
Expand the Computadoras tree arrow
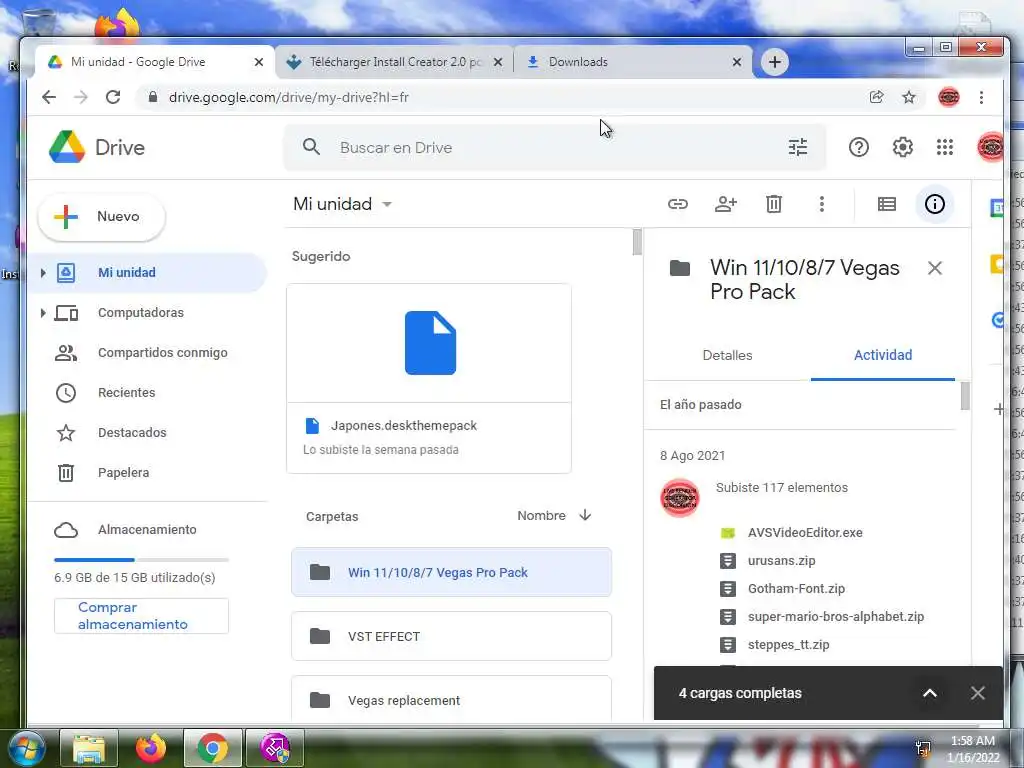tap(43, 313)
